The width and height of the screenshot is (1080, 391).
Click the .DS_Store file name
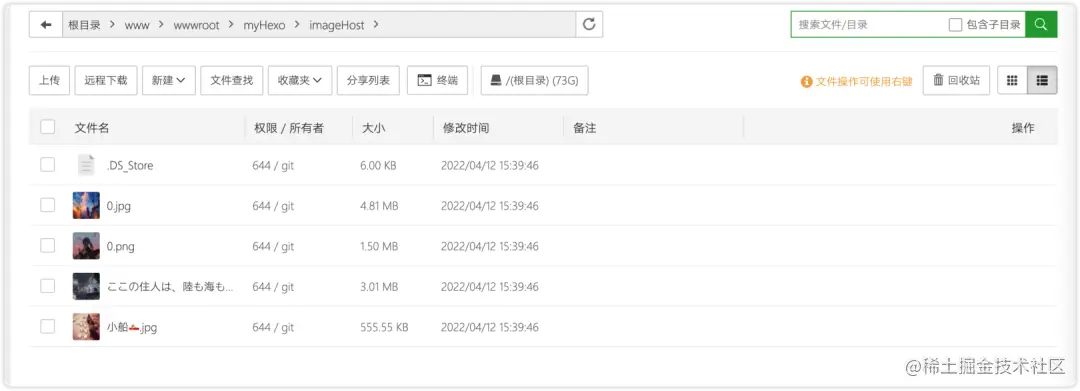(x=130, y=165)
